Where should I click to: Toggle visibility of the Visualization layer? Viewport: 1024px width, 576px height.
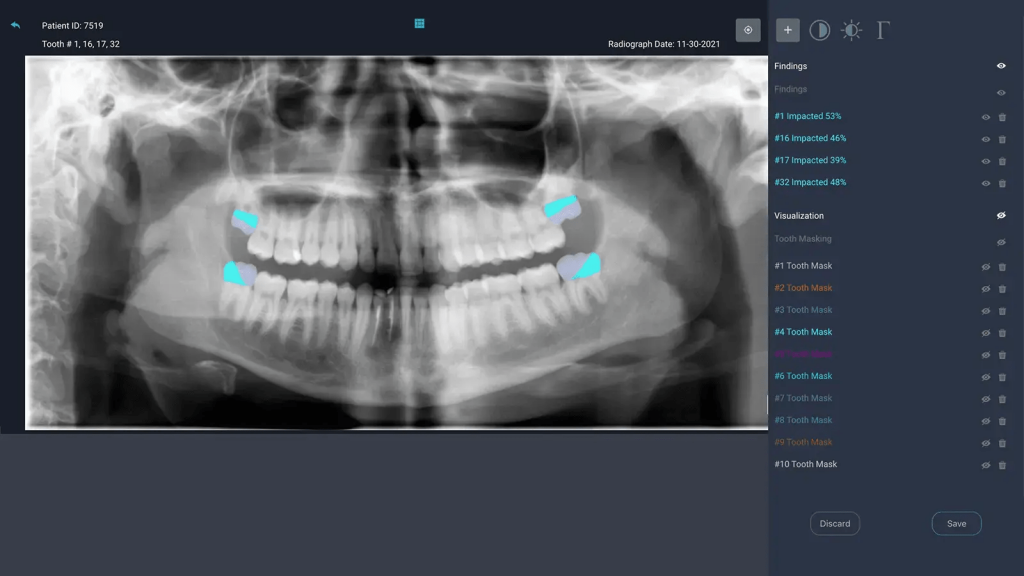(x=1000, y=215)
